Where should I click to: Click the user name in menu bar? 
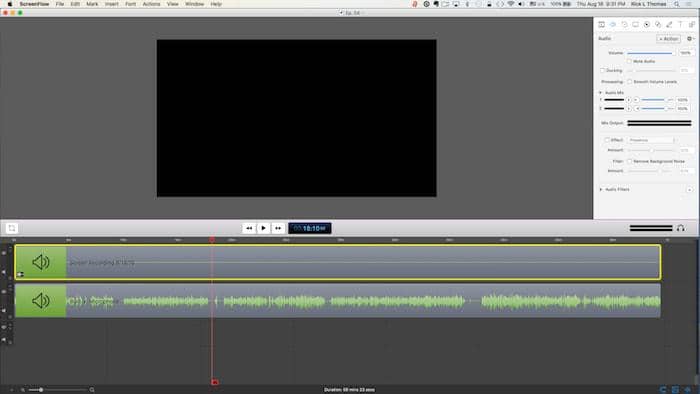649,4
